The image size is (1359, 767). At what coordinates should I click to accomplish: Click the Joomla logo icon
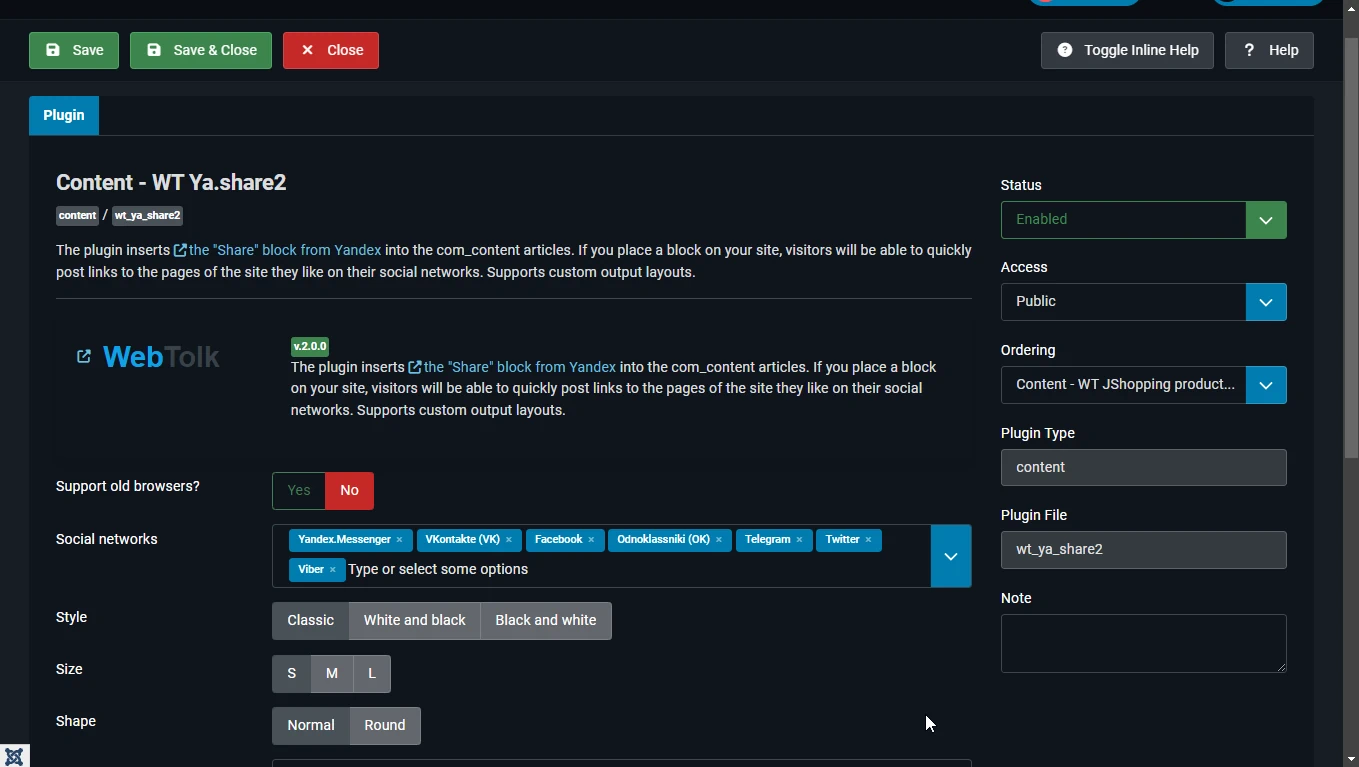click(x=14, y=756)
